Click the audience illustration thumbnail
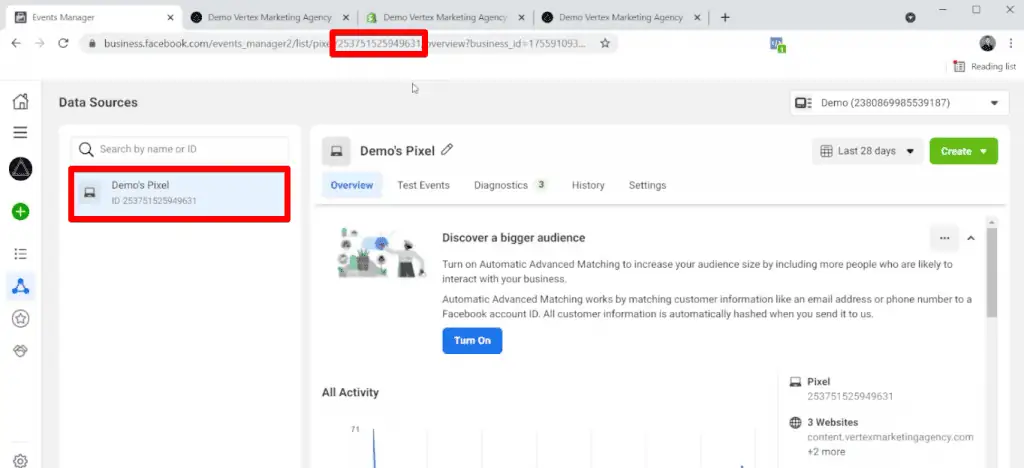The image size is (1024, 468). click(x=381, y=253)
